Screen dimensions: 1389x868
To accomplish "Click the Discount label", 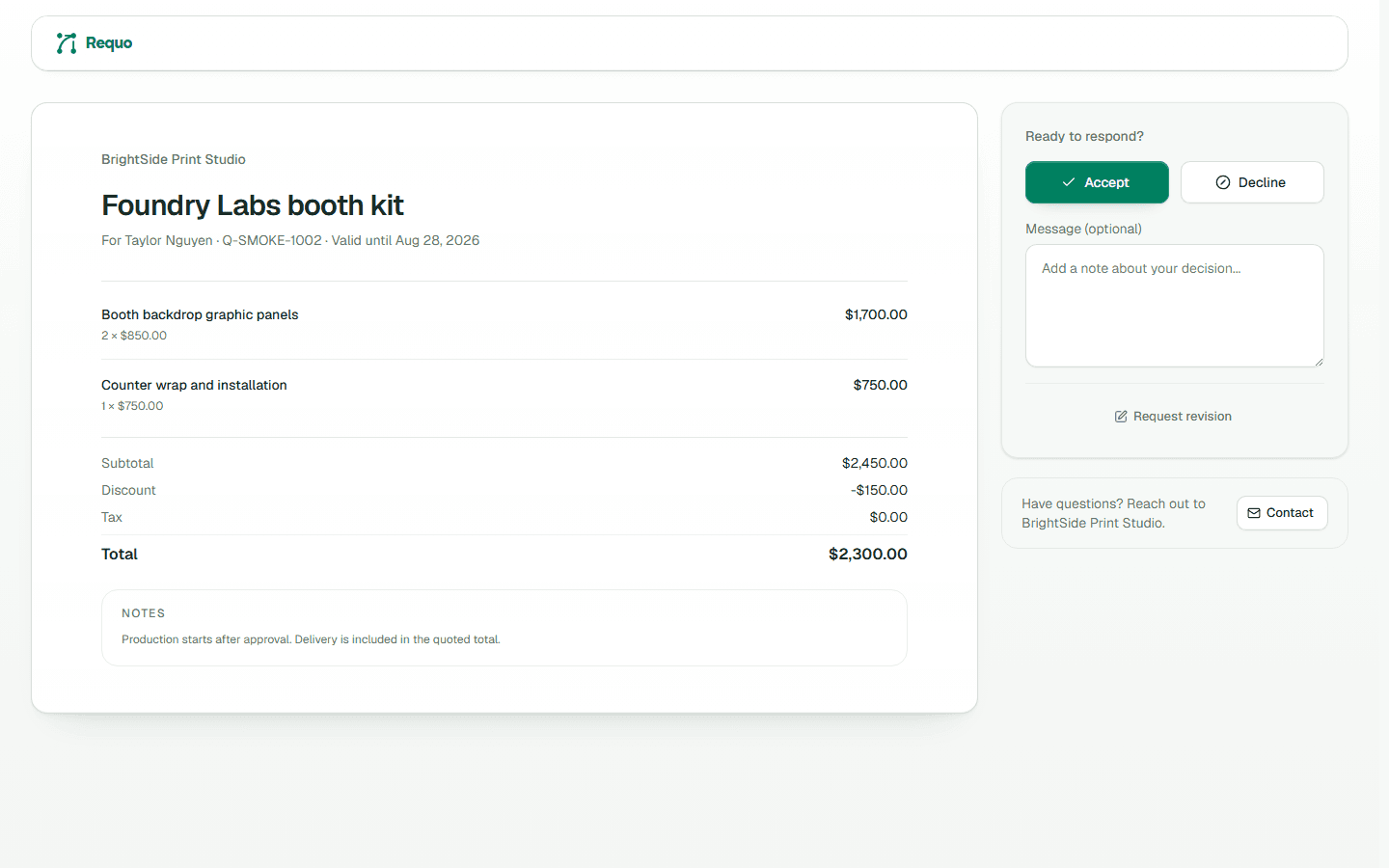I will click(128, 490).
